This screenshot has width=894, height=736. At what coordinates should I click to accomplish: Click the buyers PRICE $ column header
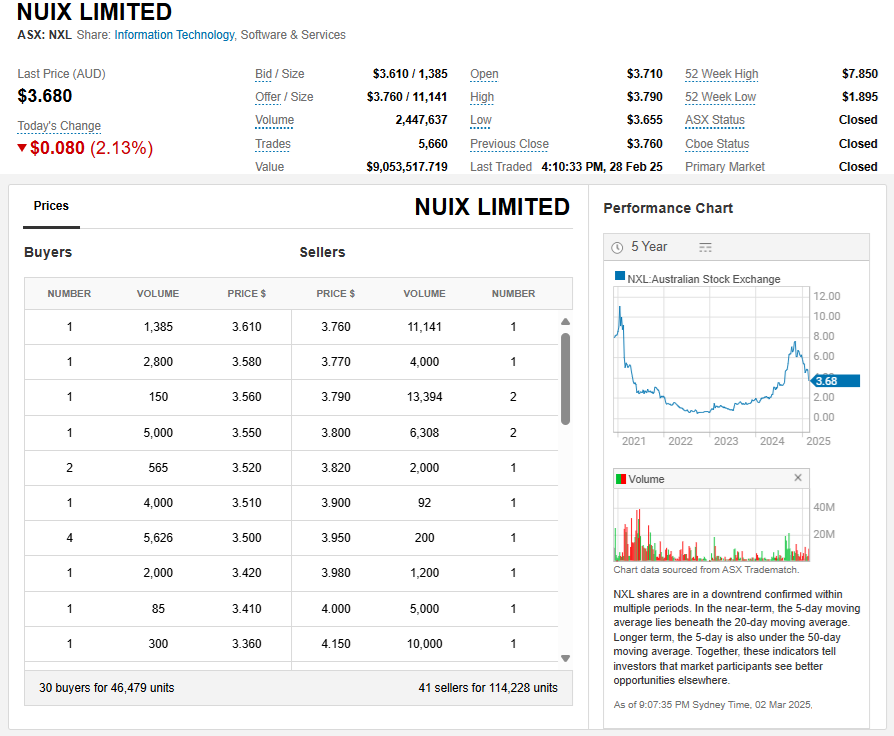[247, 294]
